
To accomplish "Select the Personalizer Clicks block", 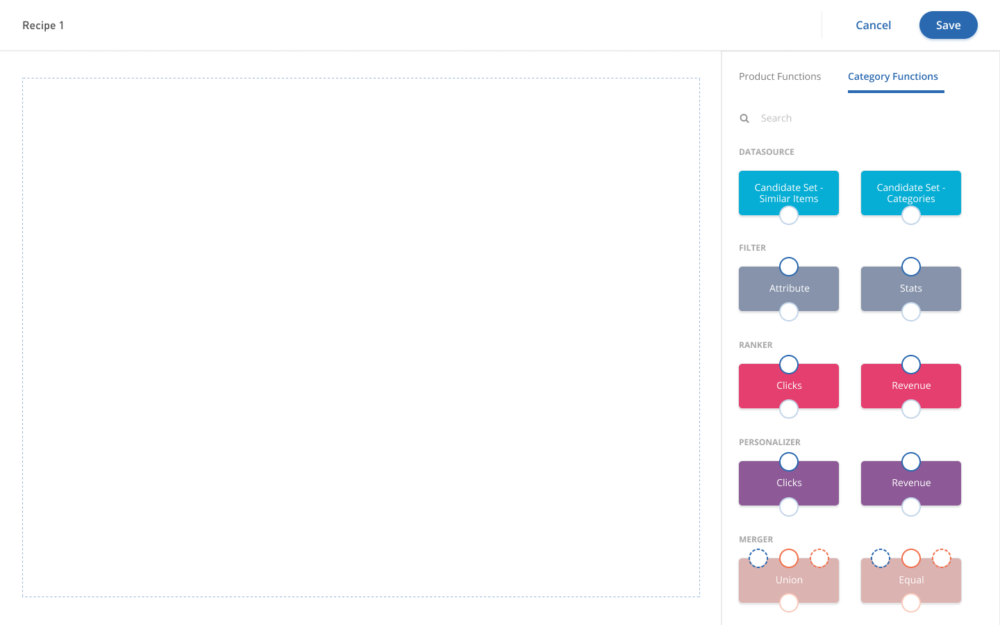I will (x=788, y=483).
